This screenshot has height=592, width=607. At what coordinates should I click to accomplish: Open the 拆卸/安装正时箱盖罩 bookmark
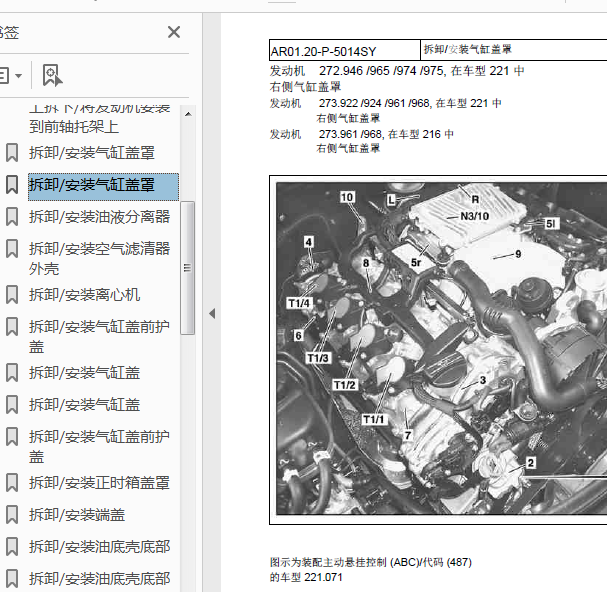point(99,483)
